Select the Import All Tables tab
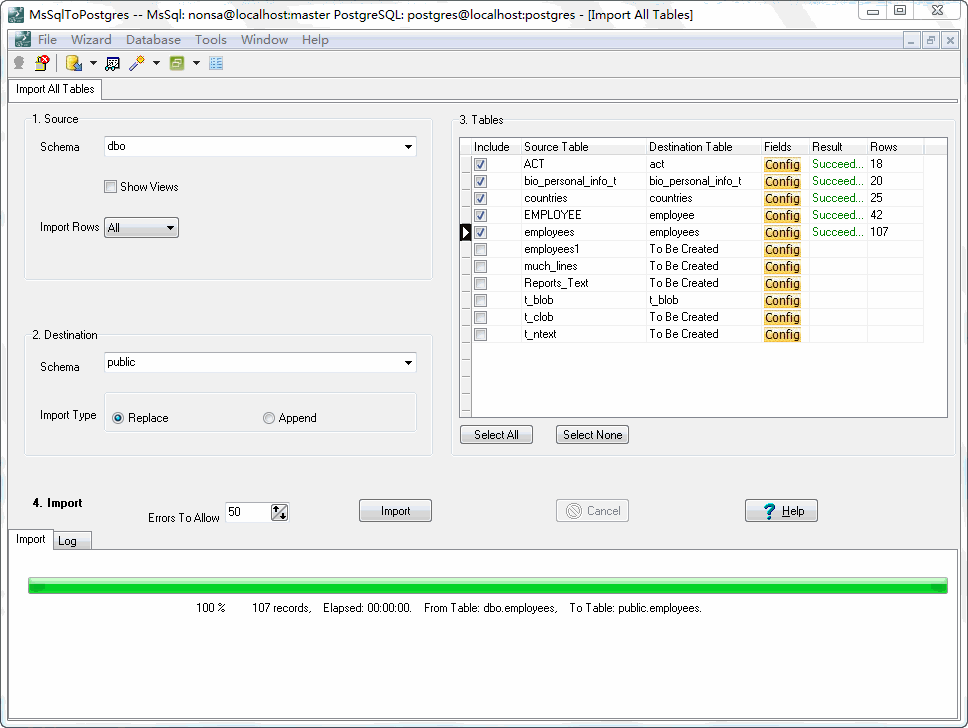968x728 pixels. [55, 89]
